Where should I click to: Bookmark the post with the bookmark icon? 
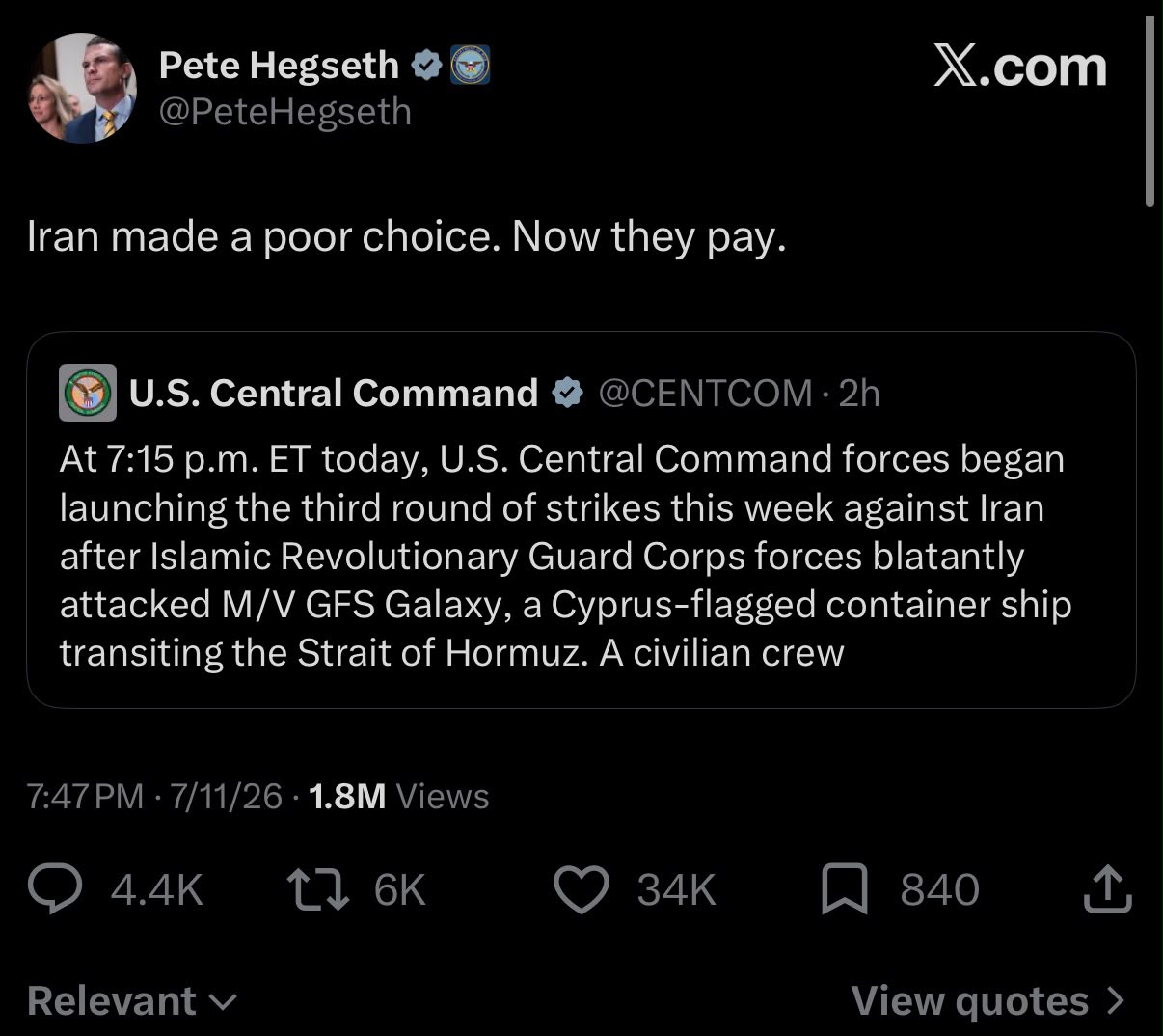click(x=845, y=889)
